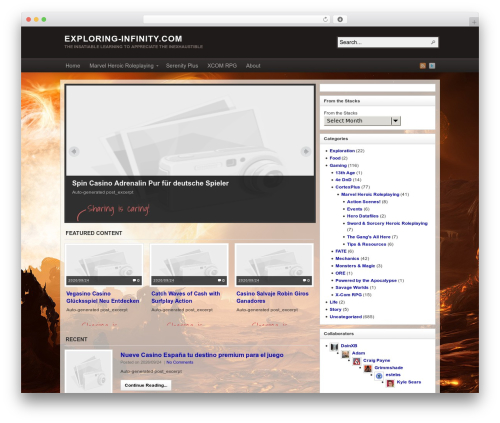The image size is (500, 423).
Task: Open the Tips & Resources category
Action: pyautogui.click(x=366, y=244)
